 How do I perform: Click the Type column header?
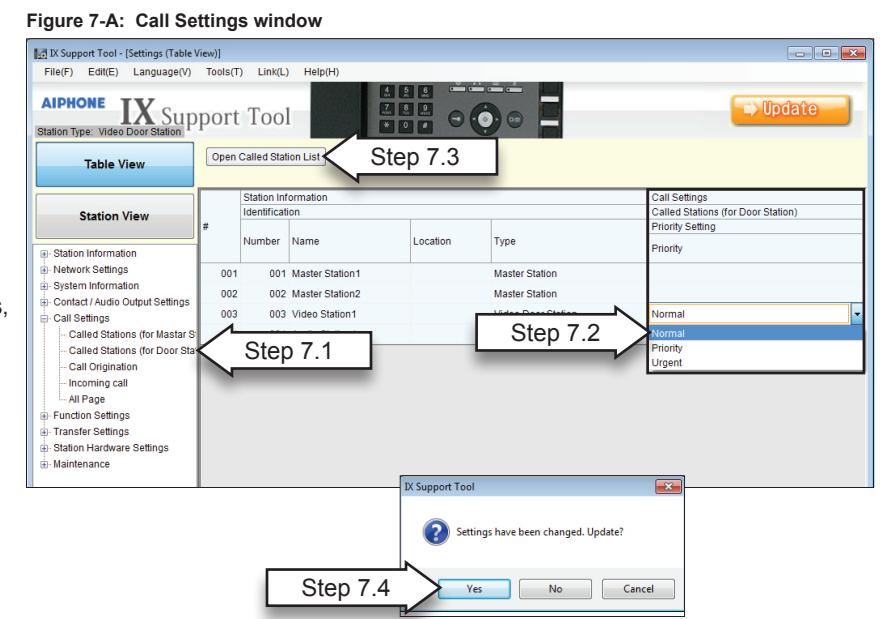tap(569, 241)
